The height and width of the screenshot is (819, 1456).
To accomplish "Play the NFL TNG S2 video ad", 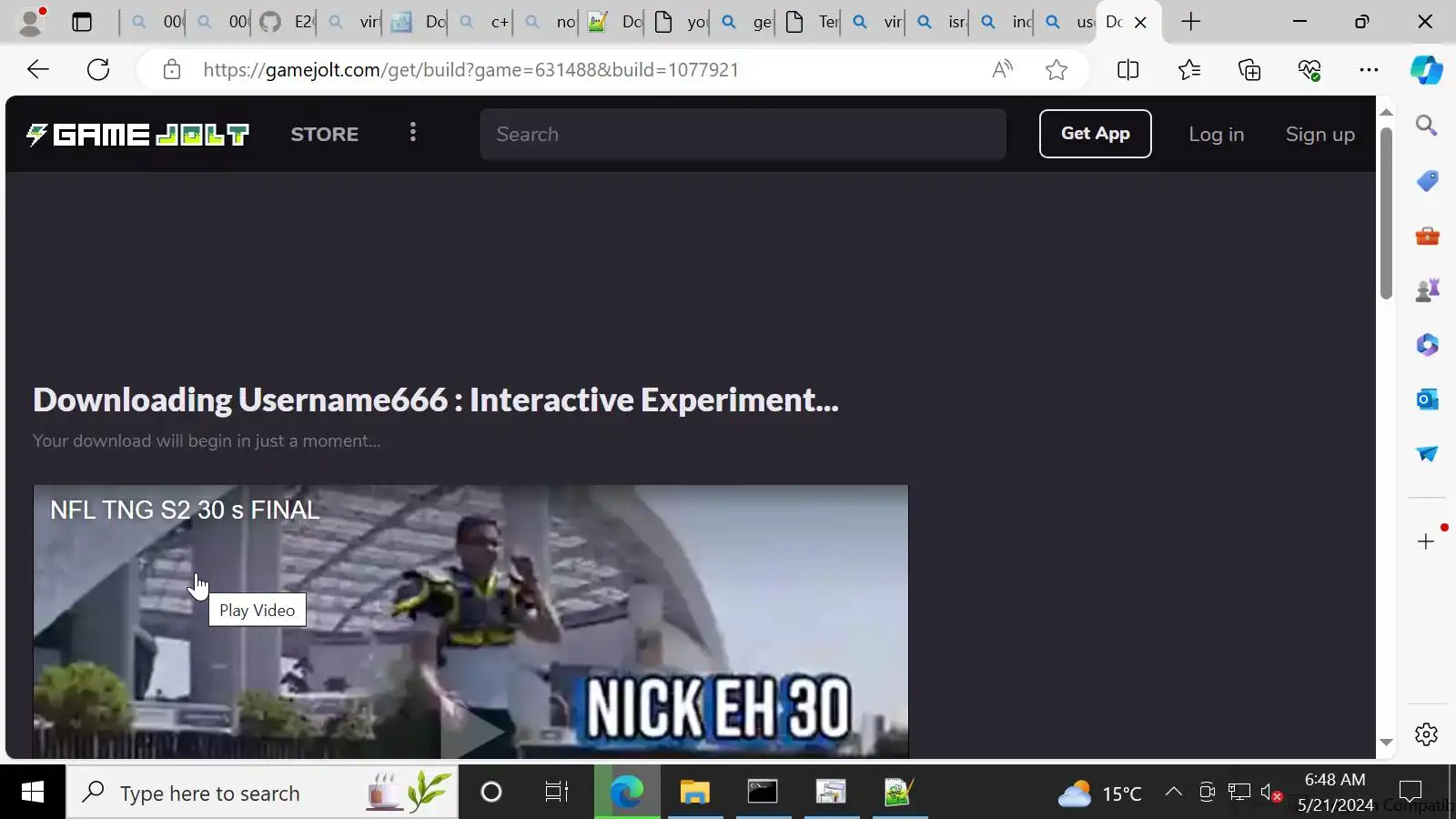I will click(470, 621).
